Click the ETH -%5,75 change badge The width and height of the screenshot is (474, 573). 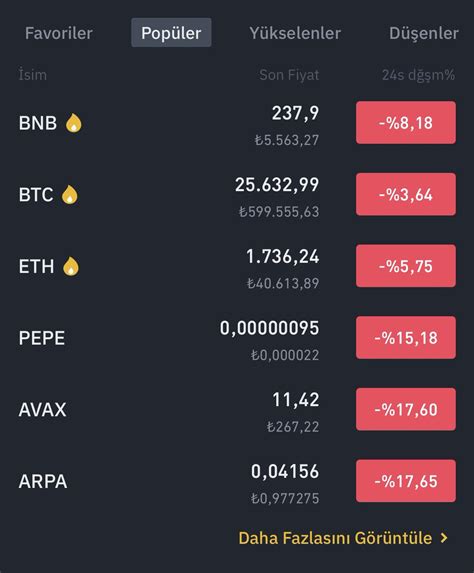coord(406,266)
